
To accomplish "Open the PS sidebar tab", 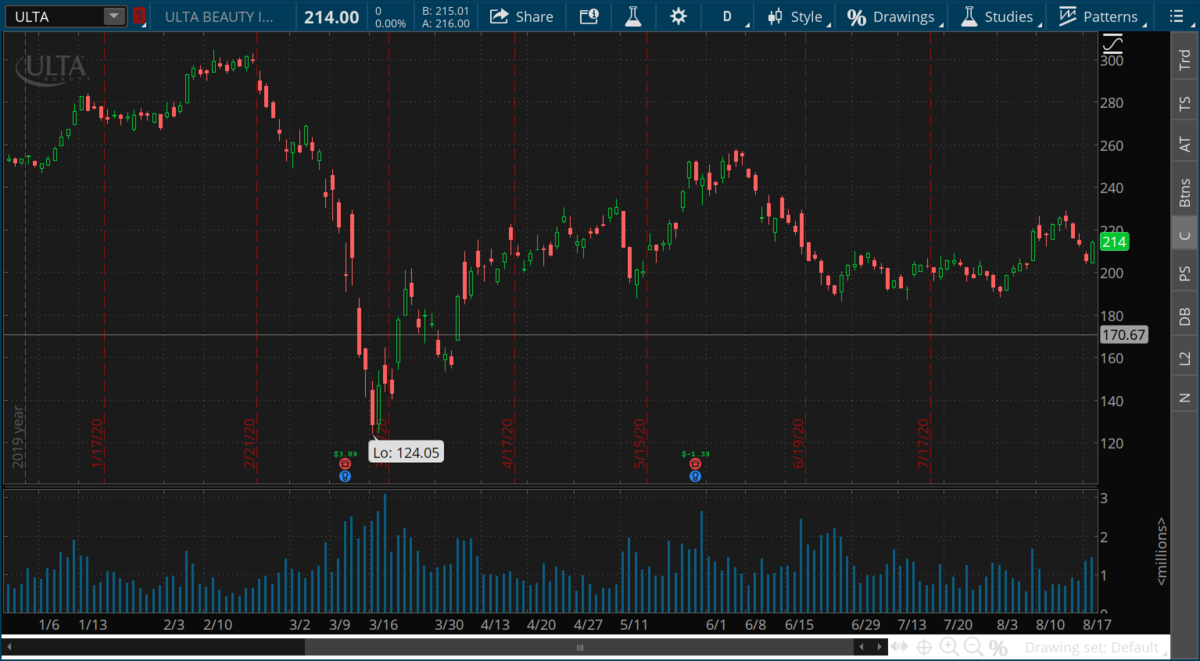I will 1185,272.
